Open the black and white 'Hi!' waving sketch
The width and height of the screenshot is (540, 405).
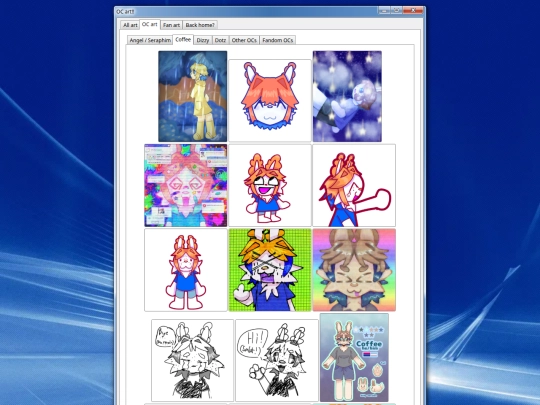(277, 361)
